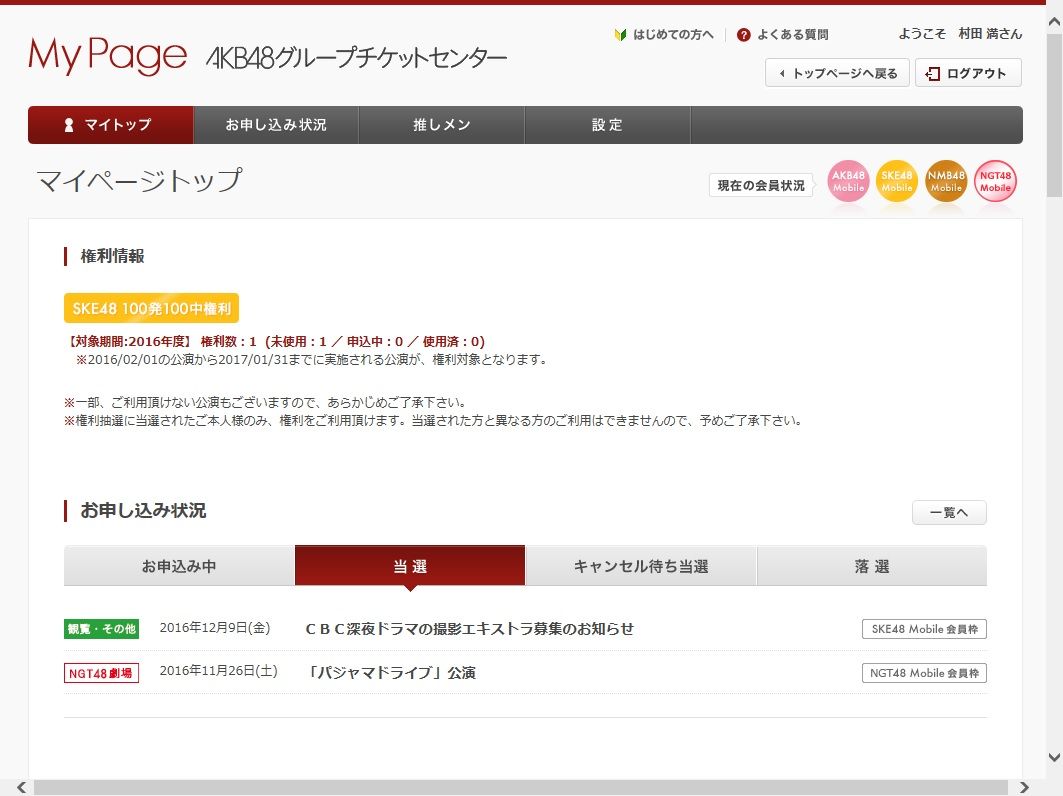Click the NGT48 Mobile 会員枠 label
This screenshot has height=796, width=1063.
(x=924, y=673)
